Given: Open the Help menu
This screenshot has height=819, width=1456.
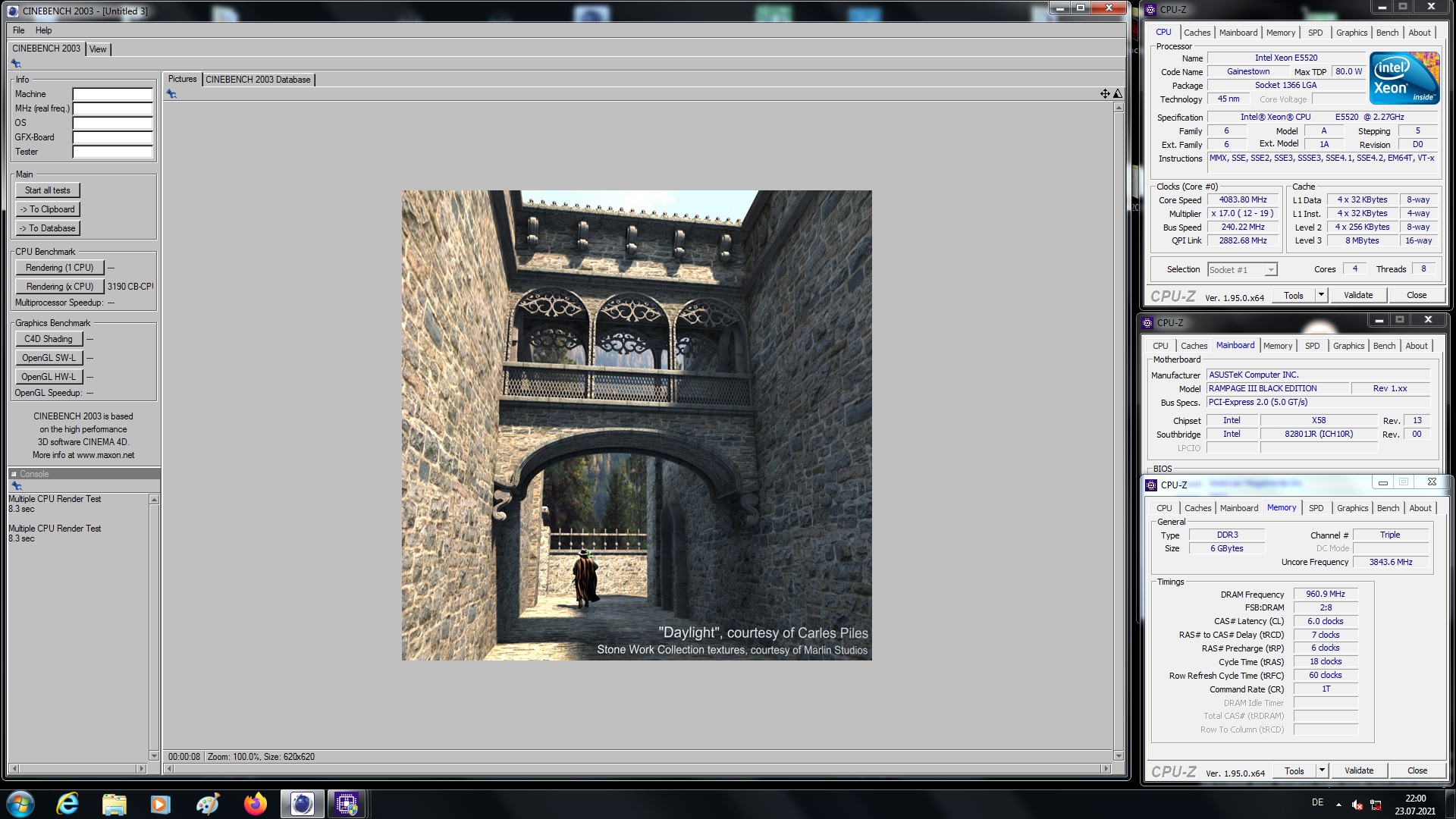Looking at the screenshot, I should click(44, 30).
